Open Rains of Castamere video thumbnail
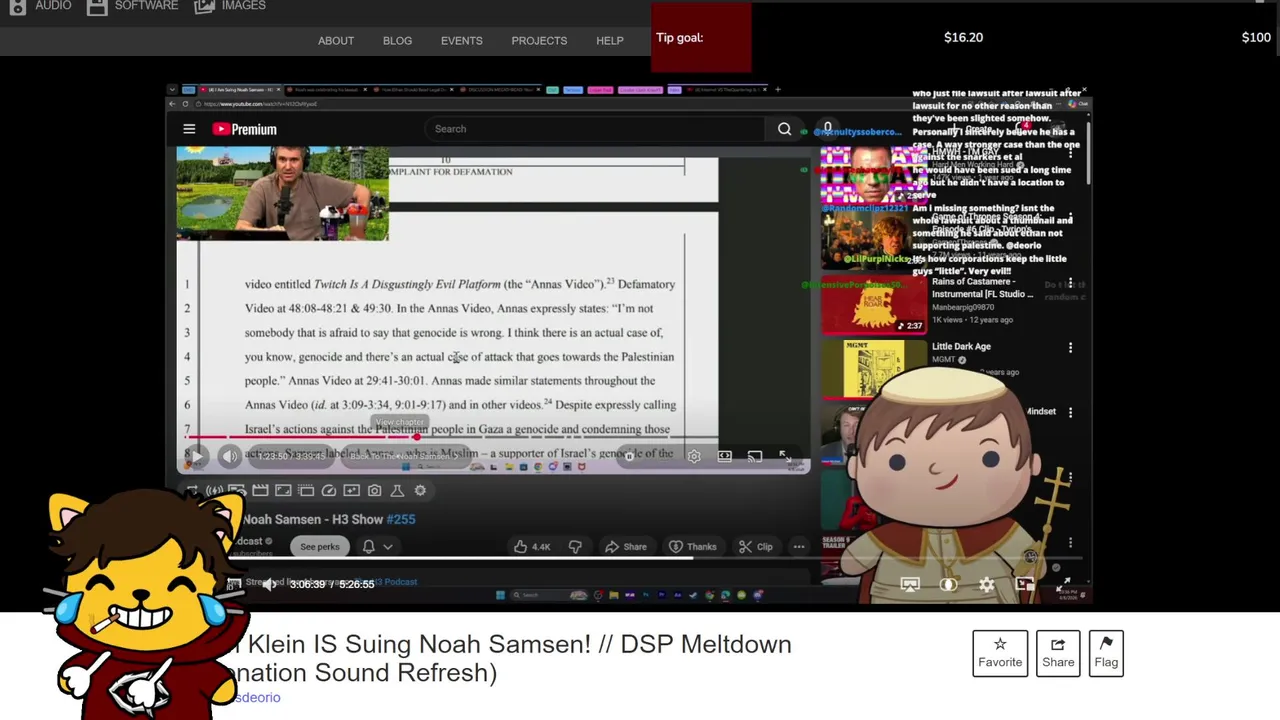 point(873,304)
